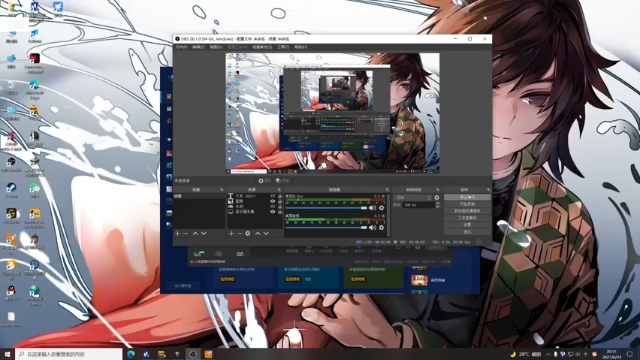The width and height of the screenshot is (640, 360).
Task: Open the View menu in OBS
Action: (x=216, y=47)
